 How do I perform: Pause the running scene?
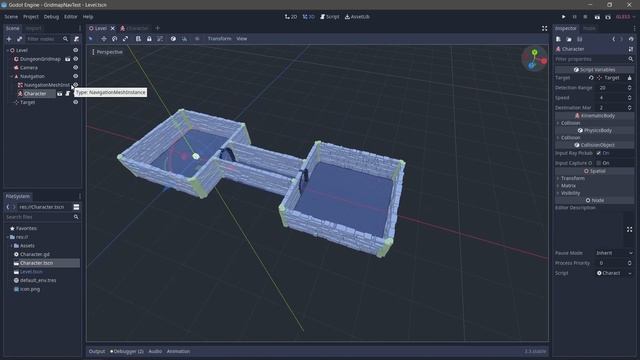pyautogui.click(x=574, y=17)
